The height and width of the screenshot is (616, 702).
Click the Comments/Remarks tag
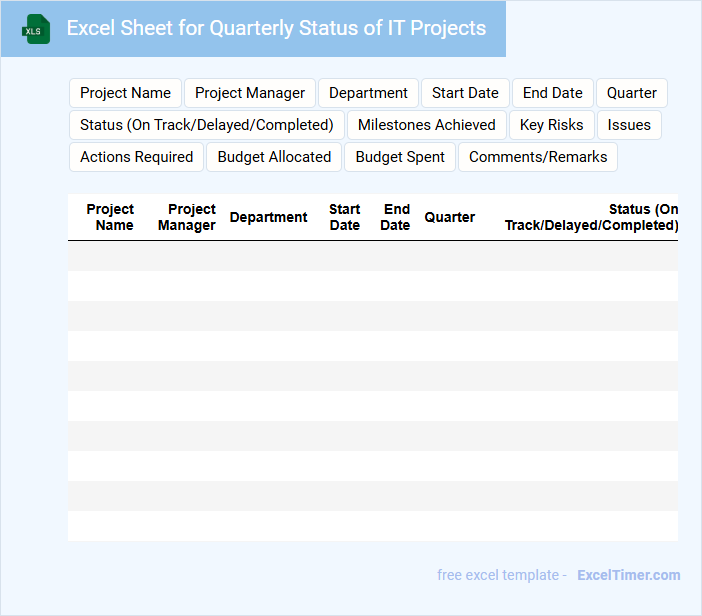tap(538, 157)
